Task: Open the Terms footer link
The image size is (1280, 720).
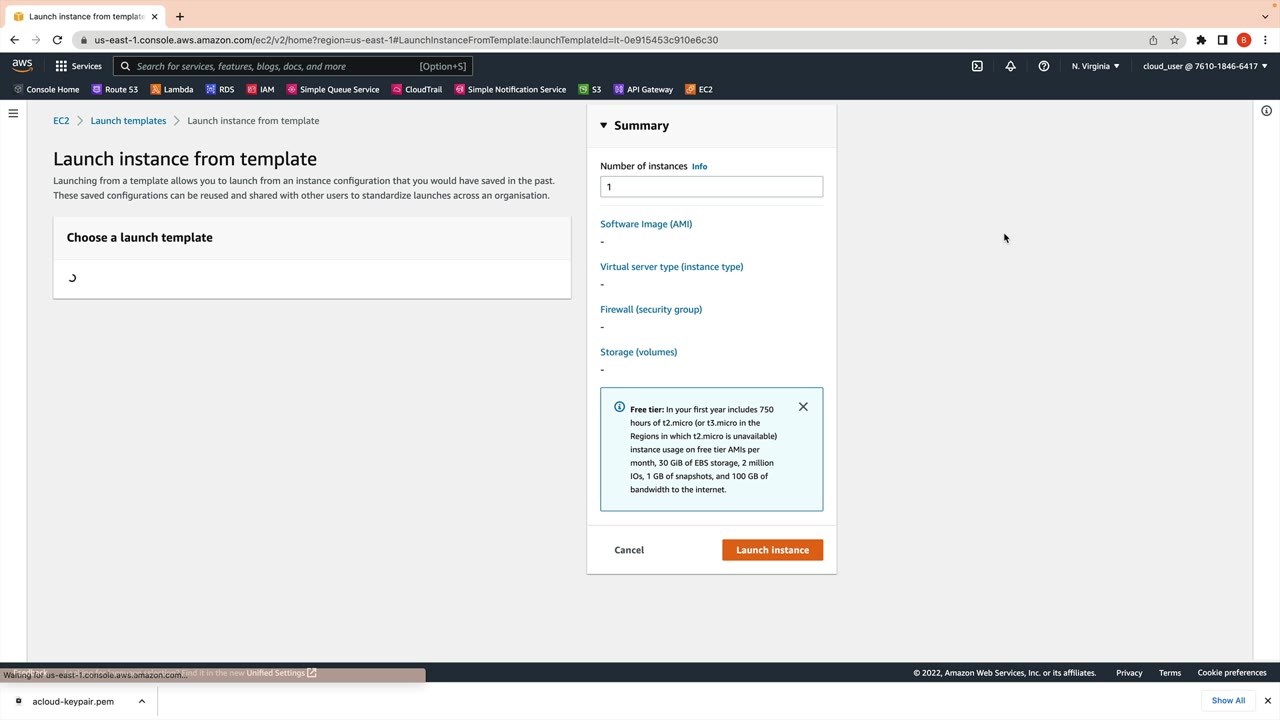Action: tap(1170, 673)
